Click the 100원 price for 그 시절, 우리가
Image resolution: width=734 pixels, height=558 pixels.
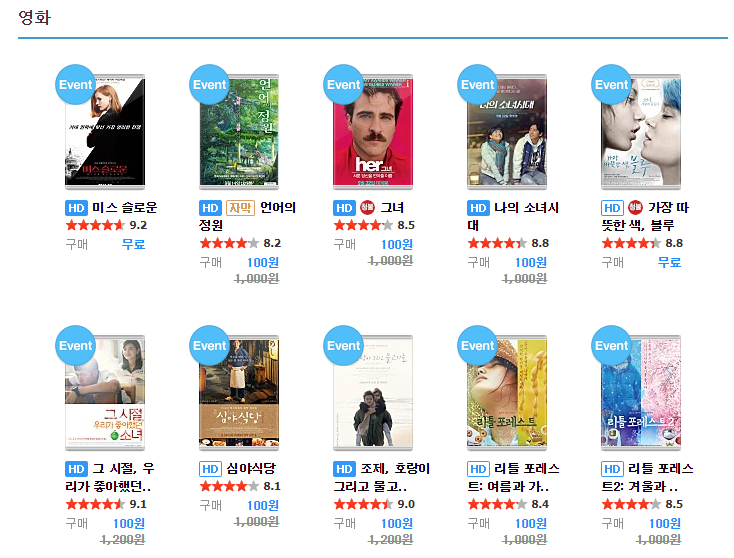tap(129, 523)
